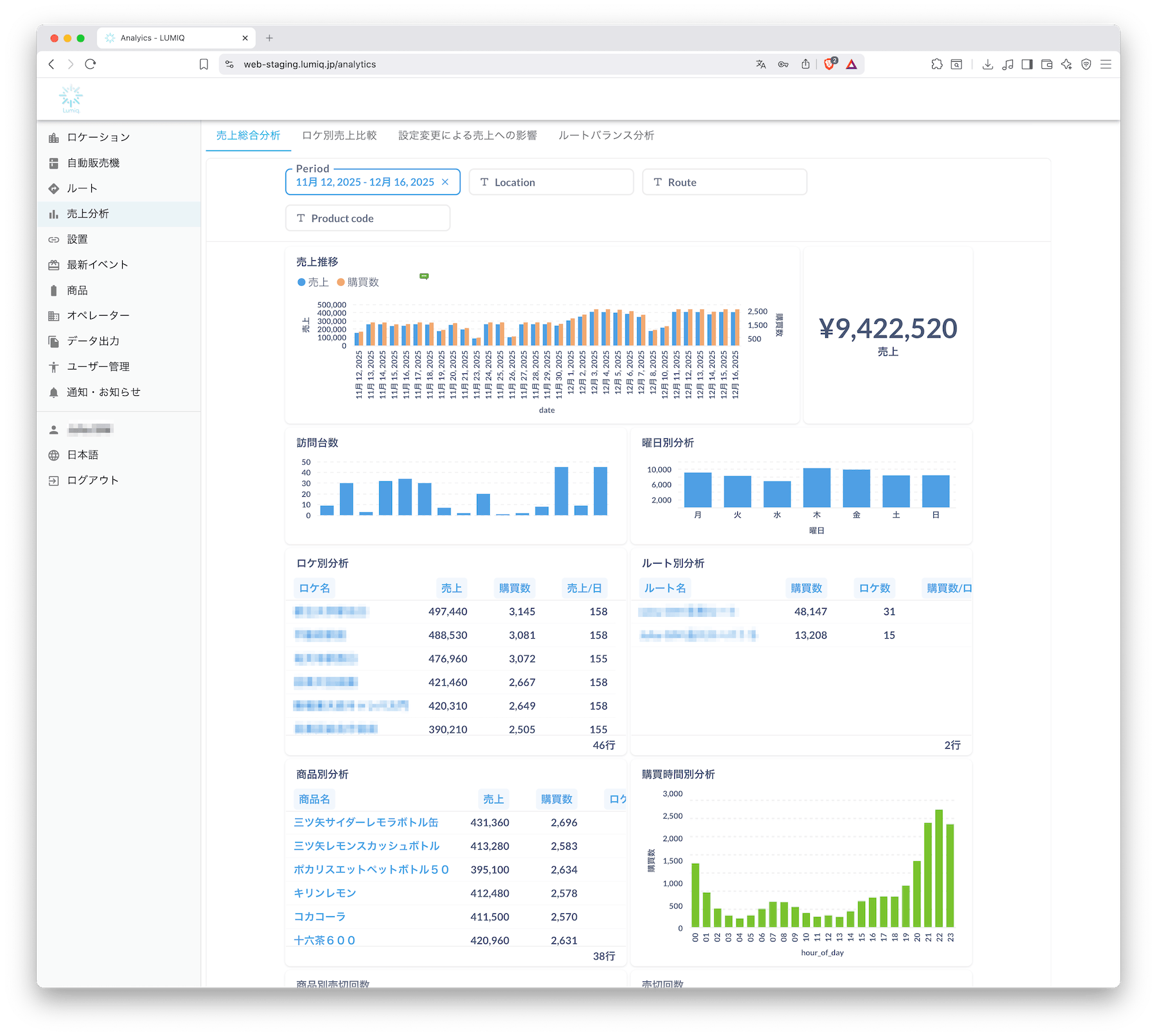Image resolution: width=1157 pixels, height=1036 pixels.
Task: Open the ルート sidebar section
Action: pos(82,188)
